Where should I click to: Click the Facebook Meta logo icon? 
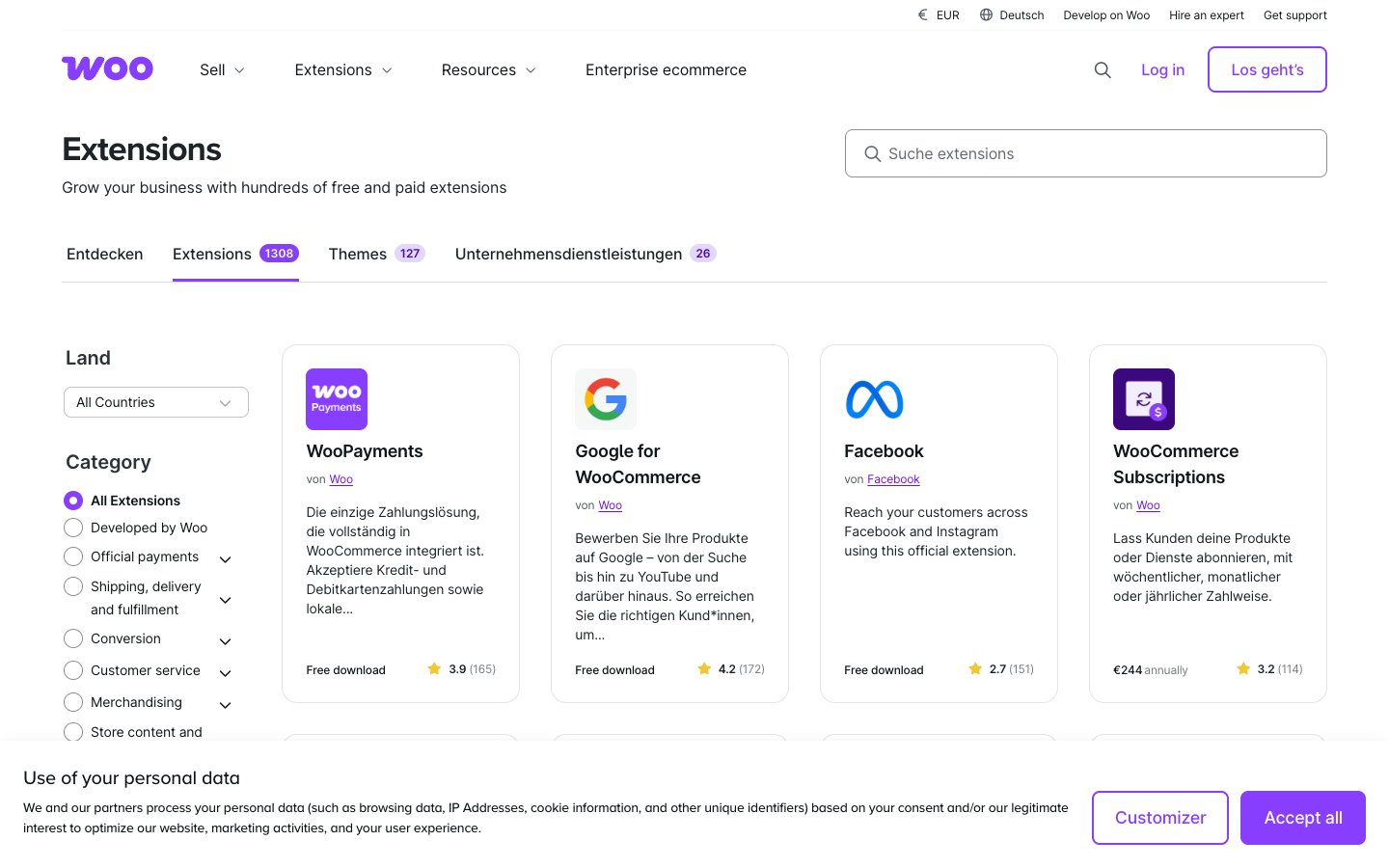(x=874, y=399)
